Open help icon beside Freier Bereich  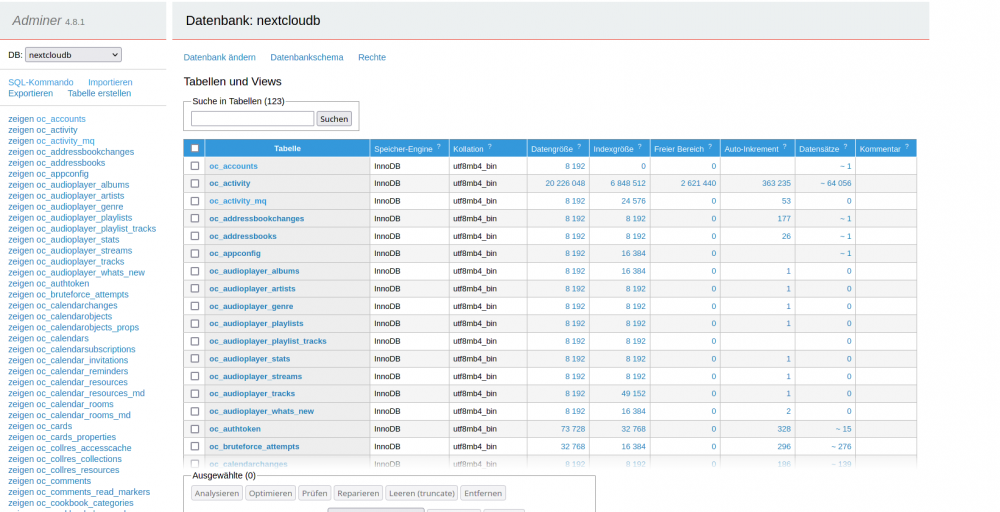tap(710, 147)
